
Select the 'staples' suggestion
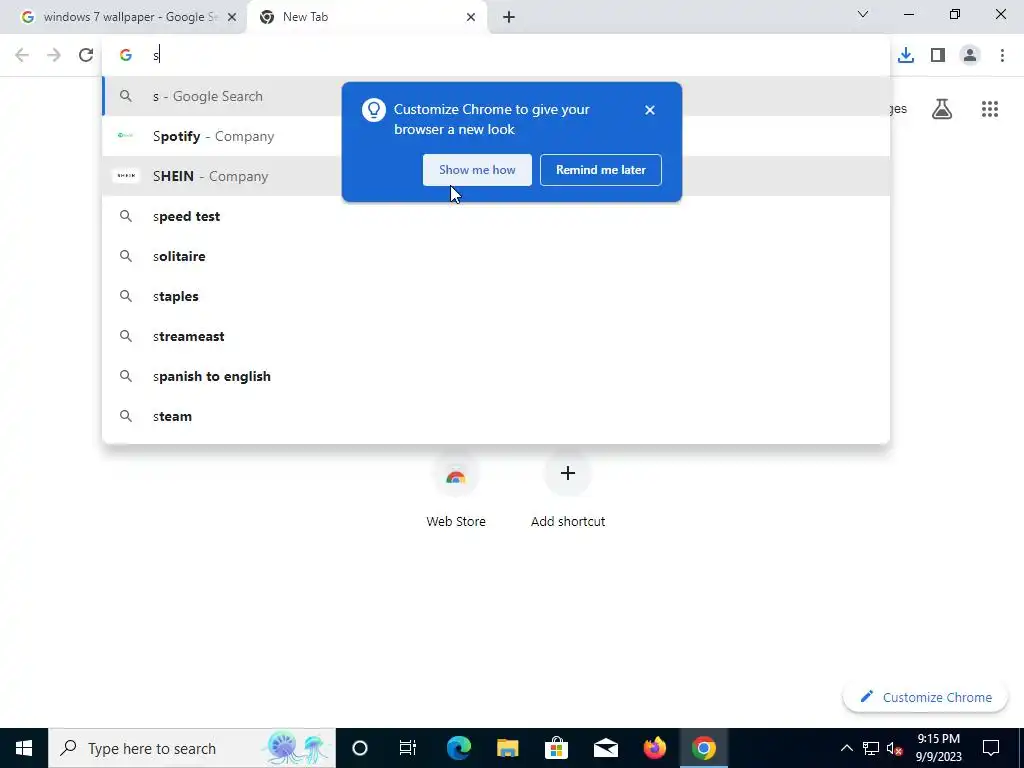(496, 296)
